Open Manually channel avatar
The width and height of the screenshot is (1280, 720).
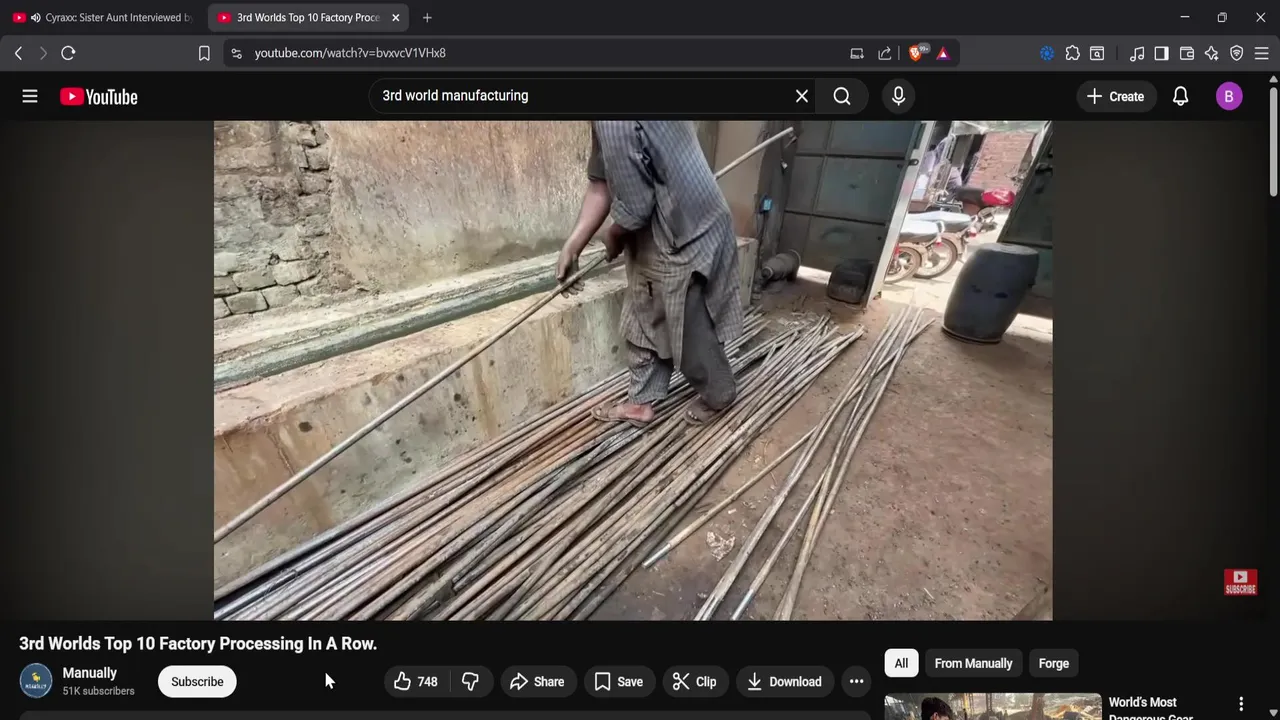[x=36, y=680]
